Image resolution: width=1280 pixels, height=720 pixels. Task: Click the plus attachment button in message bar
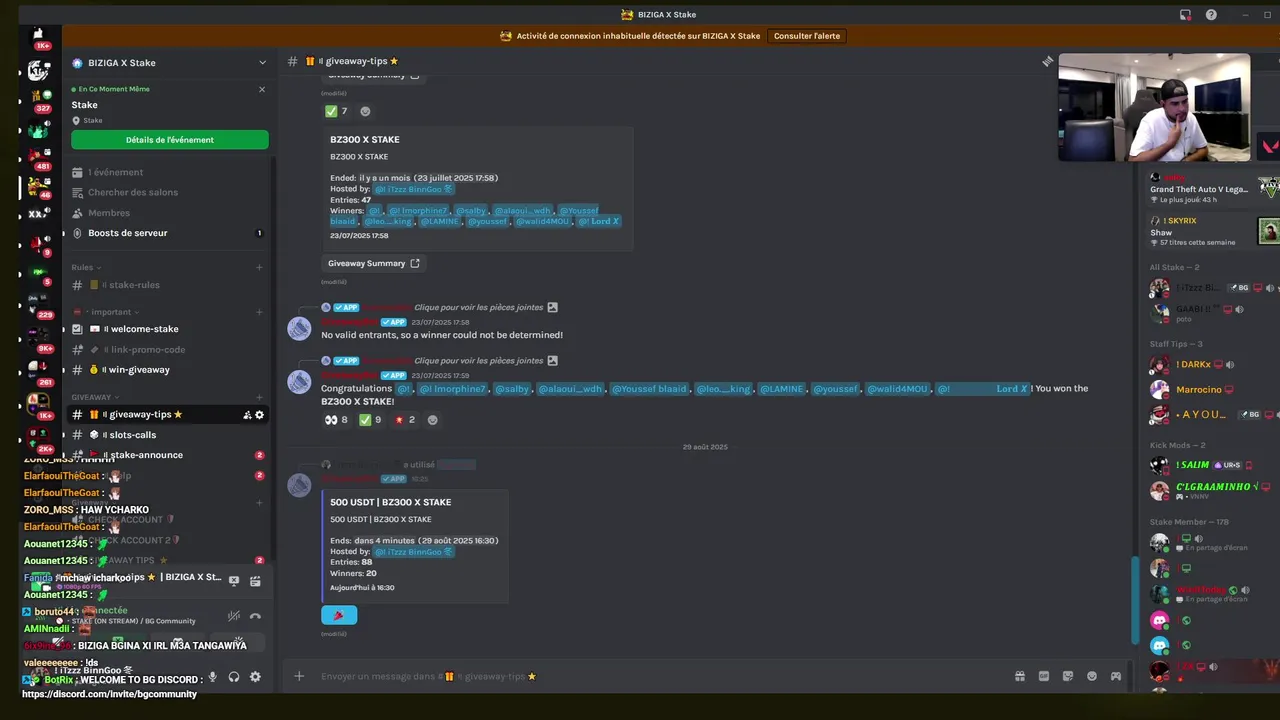(298, 676)
